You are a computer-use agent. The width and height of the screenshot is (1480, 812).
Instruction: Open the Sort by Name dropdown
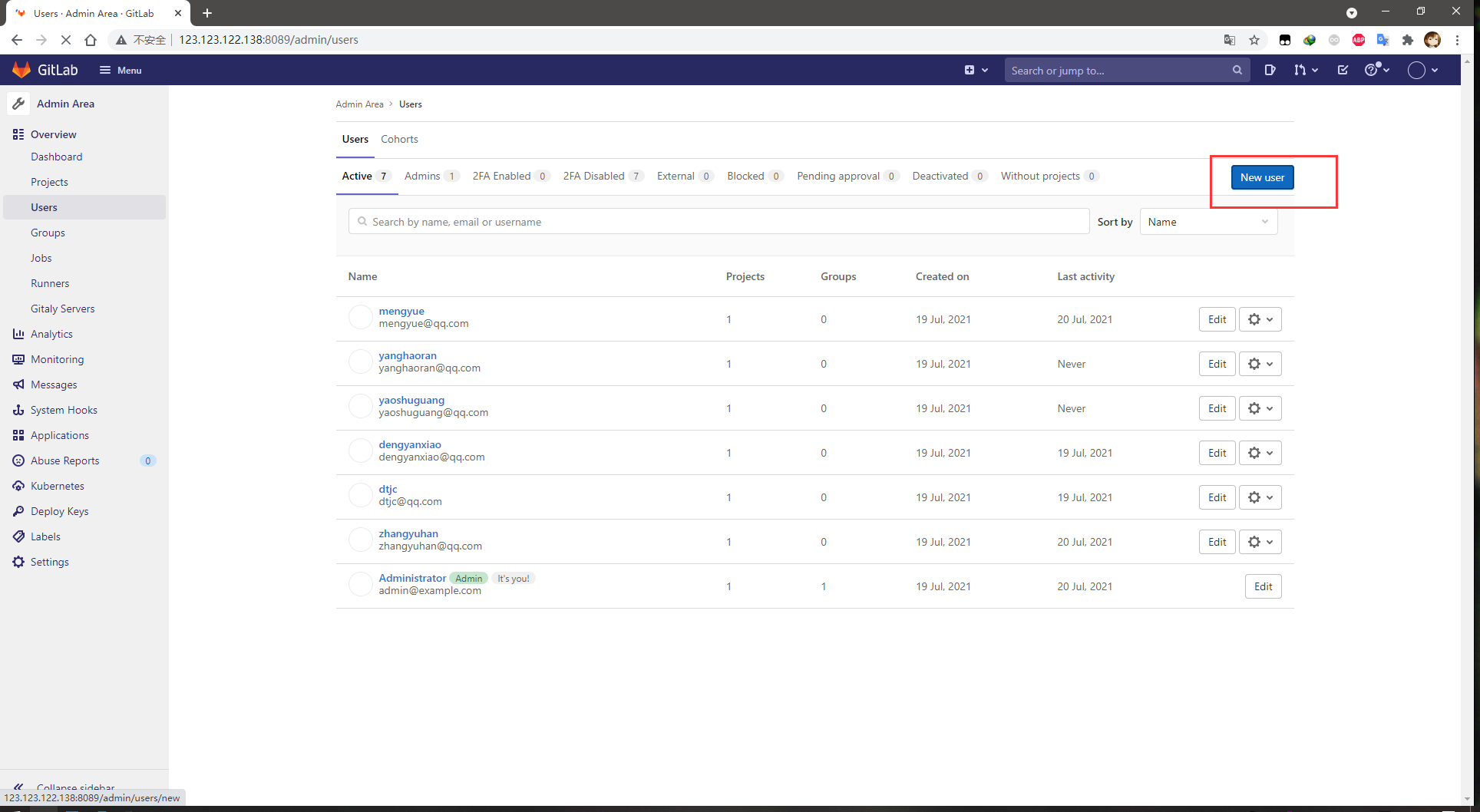click(1208, 222)
